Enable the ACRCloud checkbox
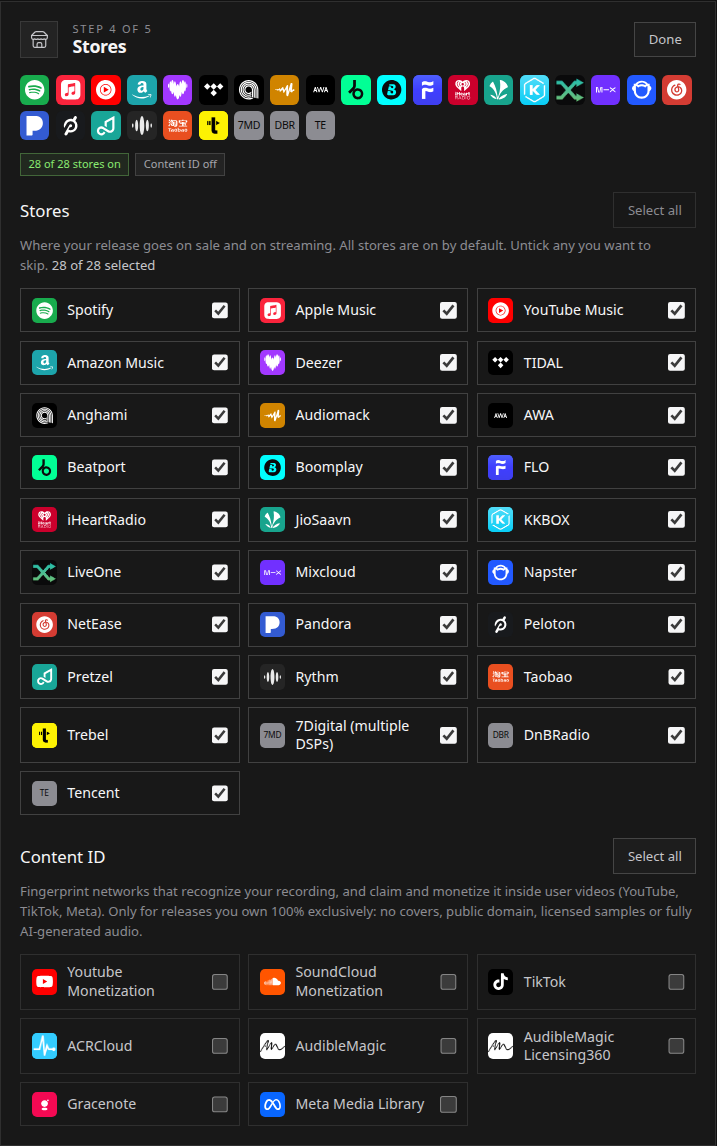This screenshot has width=717, height=1146. (x=220, y=1046)
